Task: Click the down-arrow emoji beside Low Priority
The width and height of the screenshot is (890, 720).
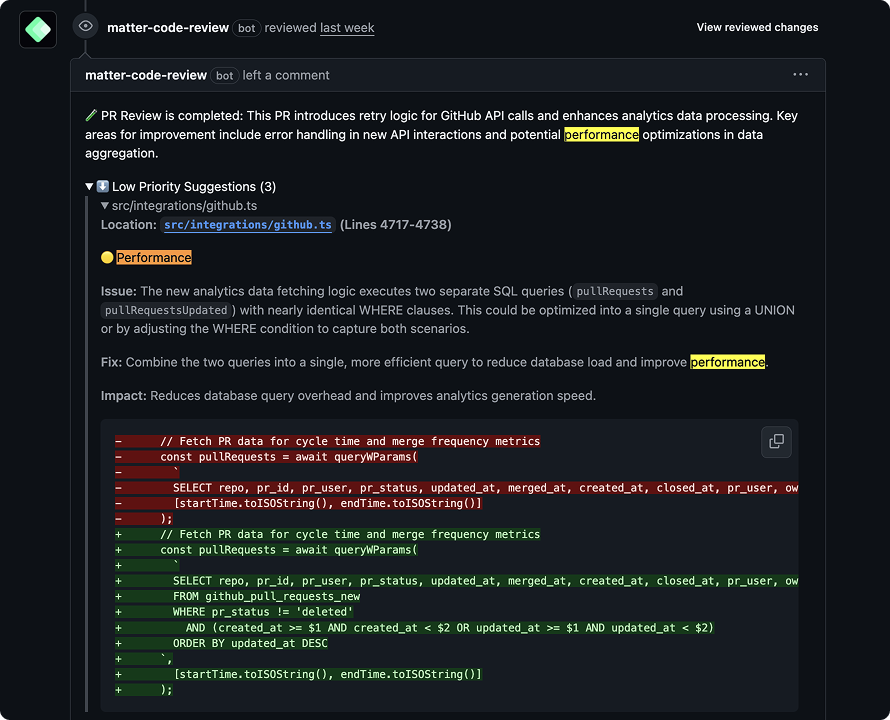Action: tap(103, 186)
